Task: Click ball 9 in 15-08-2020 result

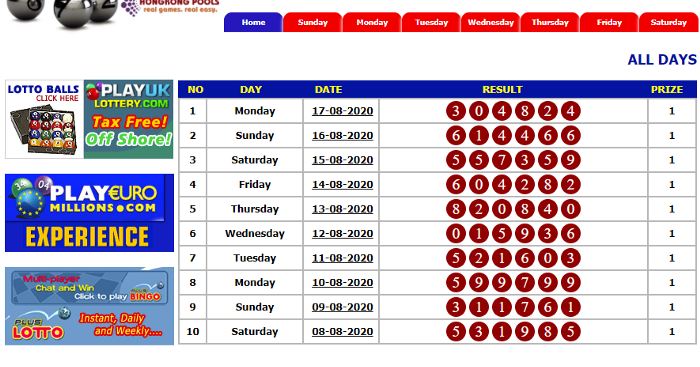Action: coord(571,160)
